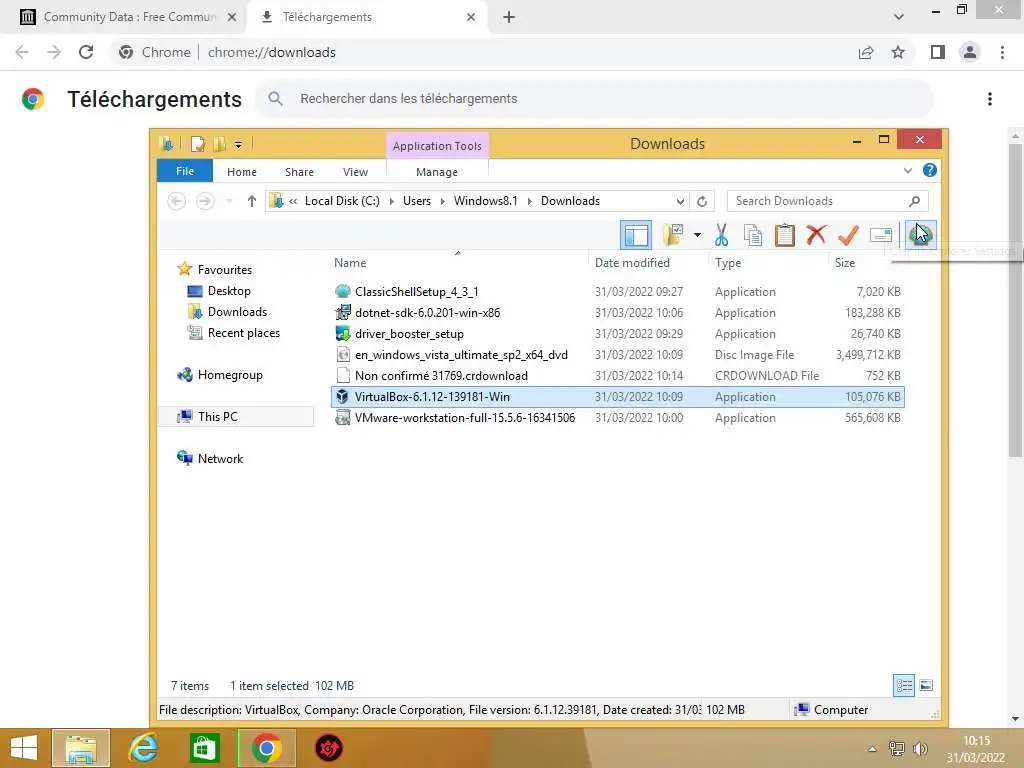
Task: Click the Windows Start button
Action: click(x=24, y=748)
